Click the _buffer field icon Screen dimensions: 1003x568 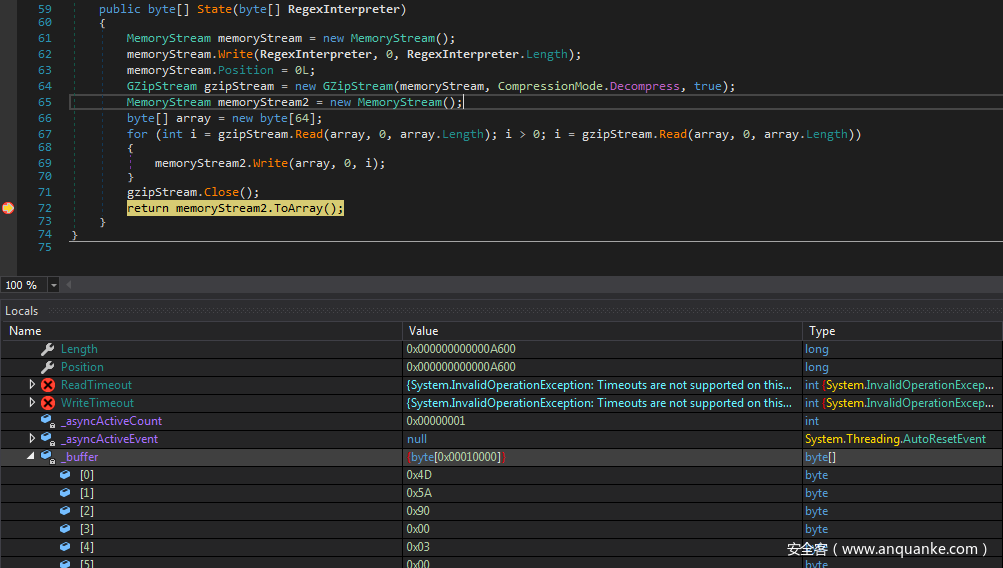(x=47, y=457)
